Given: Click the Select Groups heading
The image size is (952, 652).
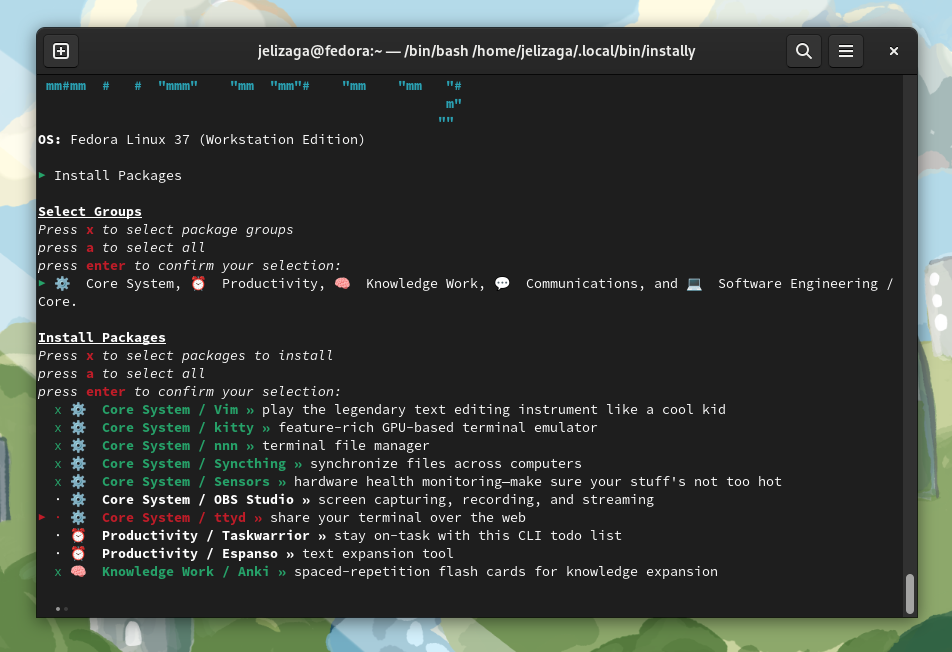Looking at the screenshot, I should [90, 211].
